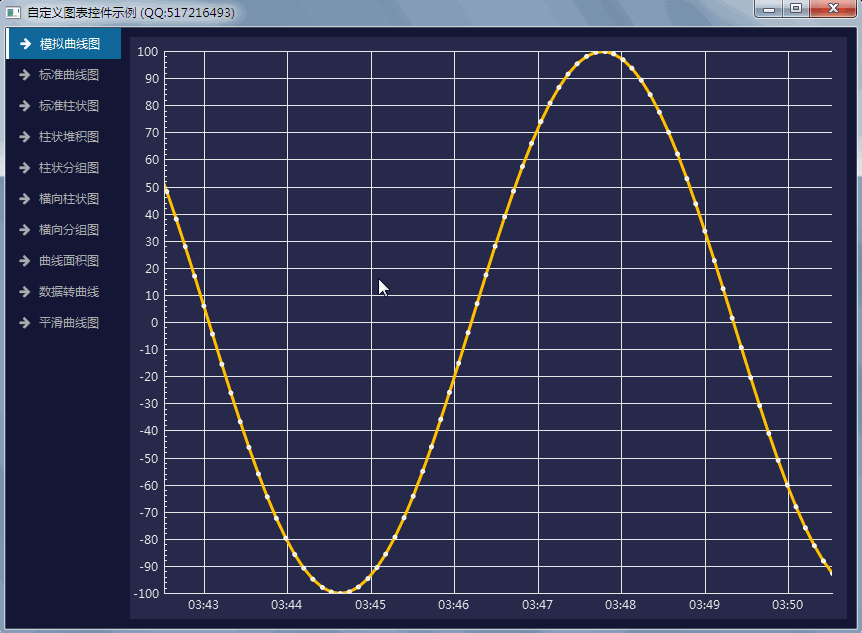Open the 标准曲线图 page

click(63, 75)
